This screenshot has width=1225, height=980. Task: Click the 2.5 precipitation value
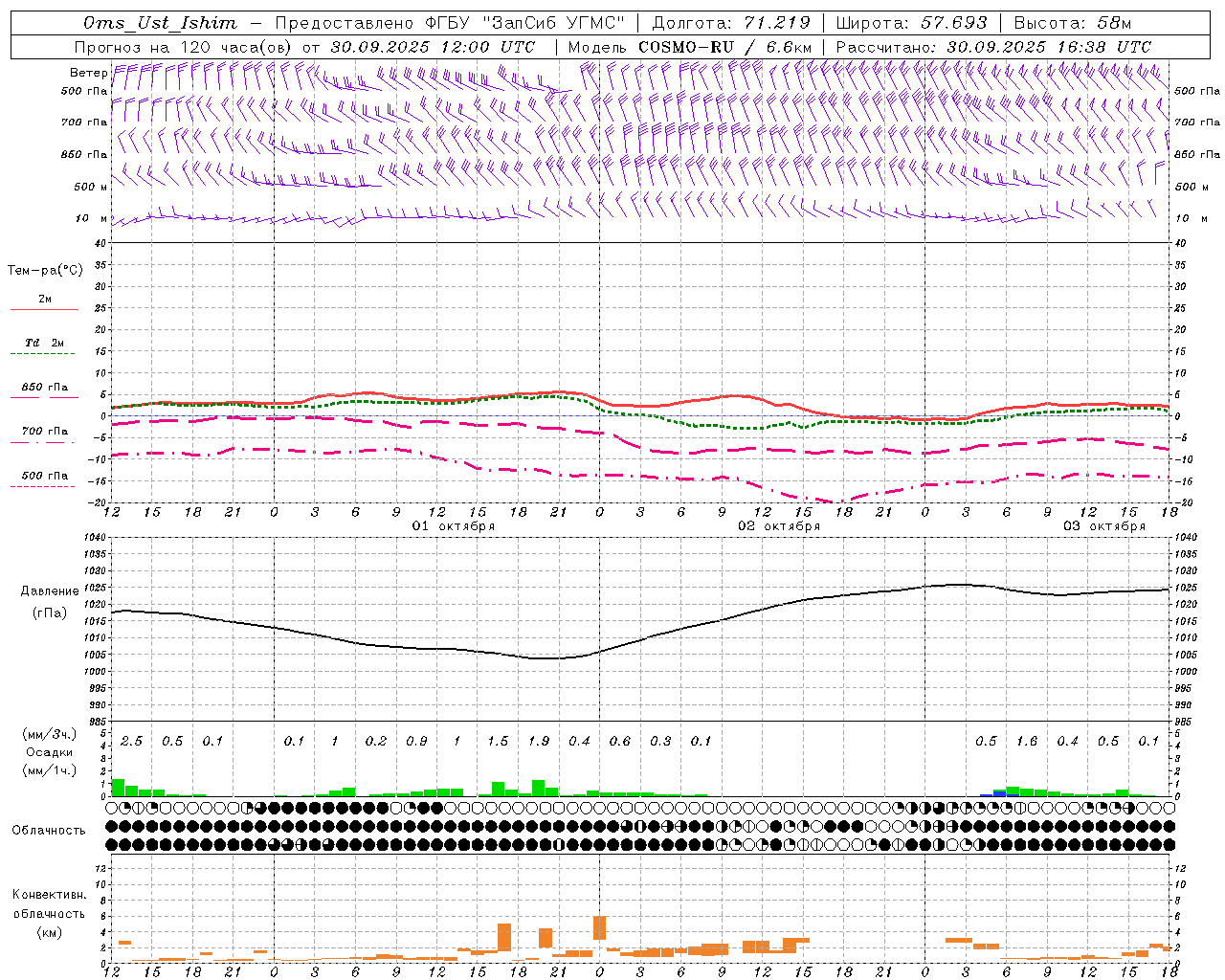click(131, 742)
